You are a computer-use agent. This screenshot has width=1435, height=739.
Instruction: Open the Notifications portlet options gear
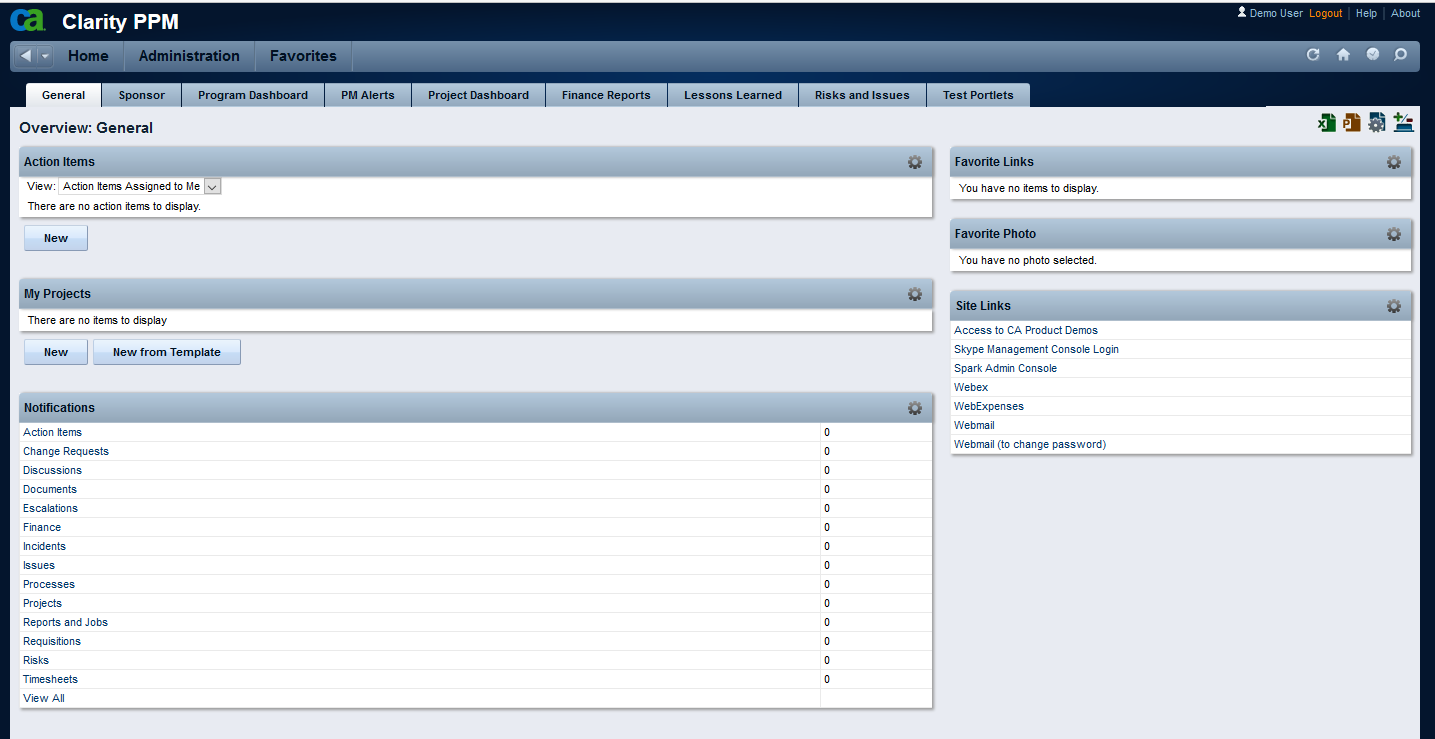tap(914, 408)
